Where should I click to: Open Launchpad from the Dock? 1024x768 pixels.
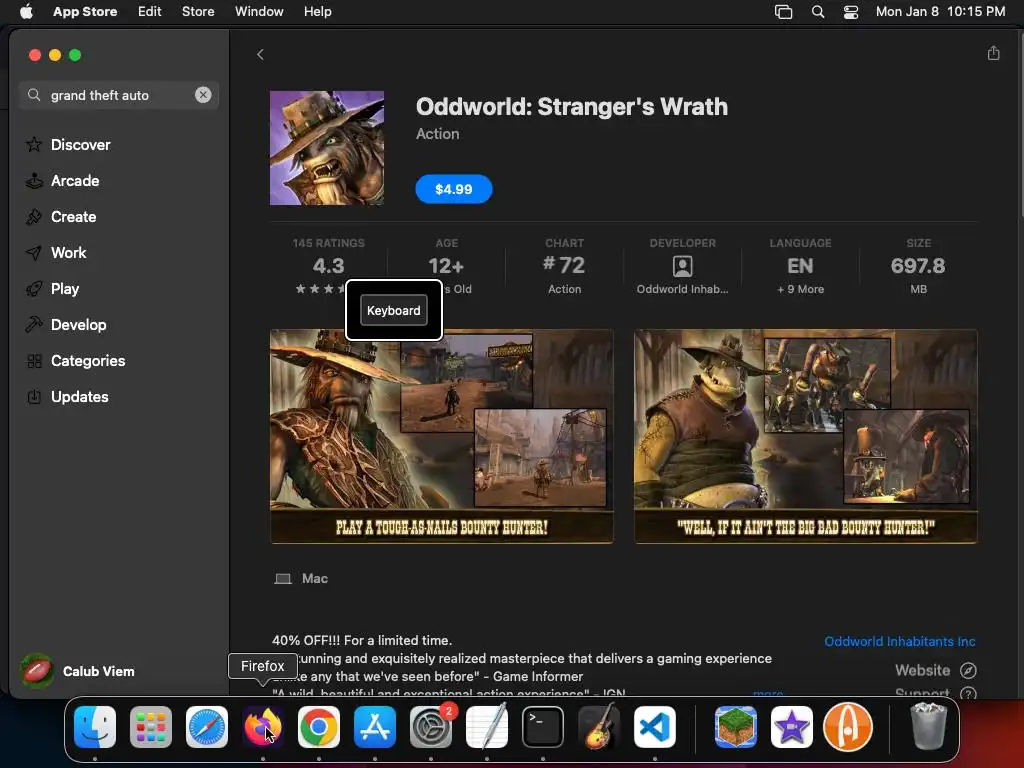pos(151,727)
